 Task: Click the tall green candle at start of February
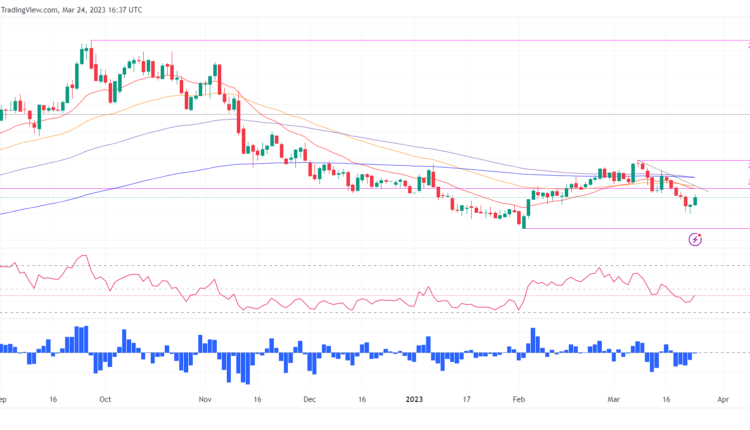[x=528, y=212]
